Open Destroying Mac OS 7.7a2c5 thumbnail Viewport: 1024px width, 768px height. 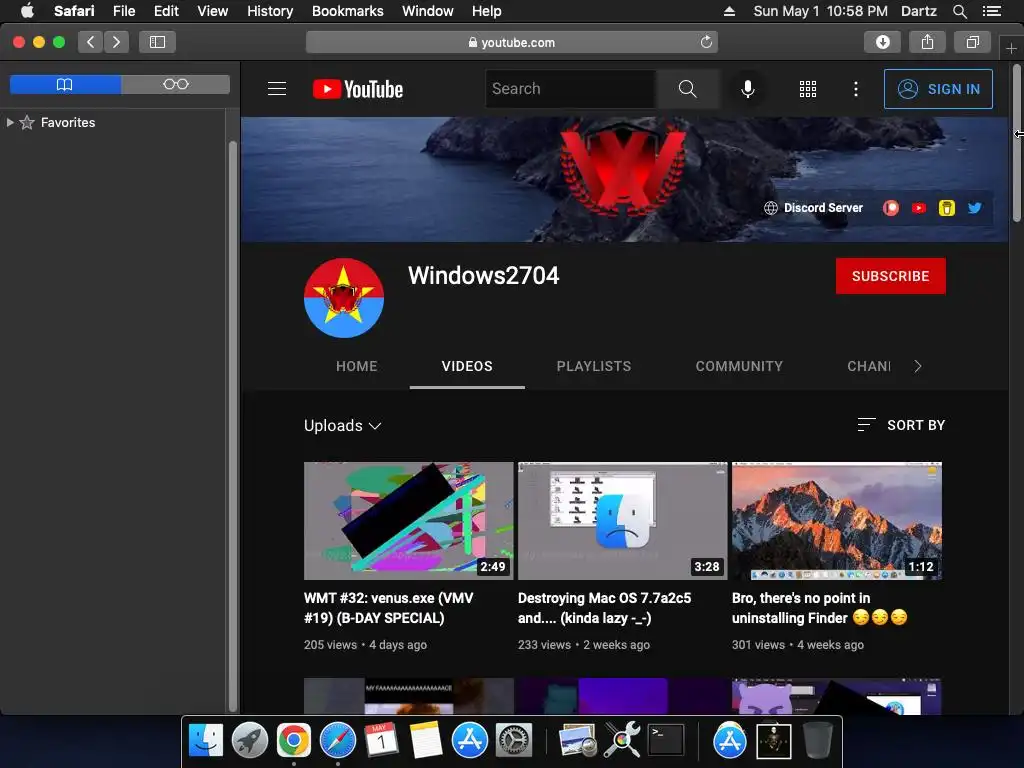(x=622, y=520)
